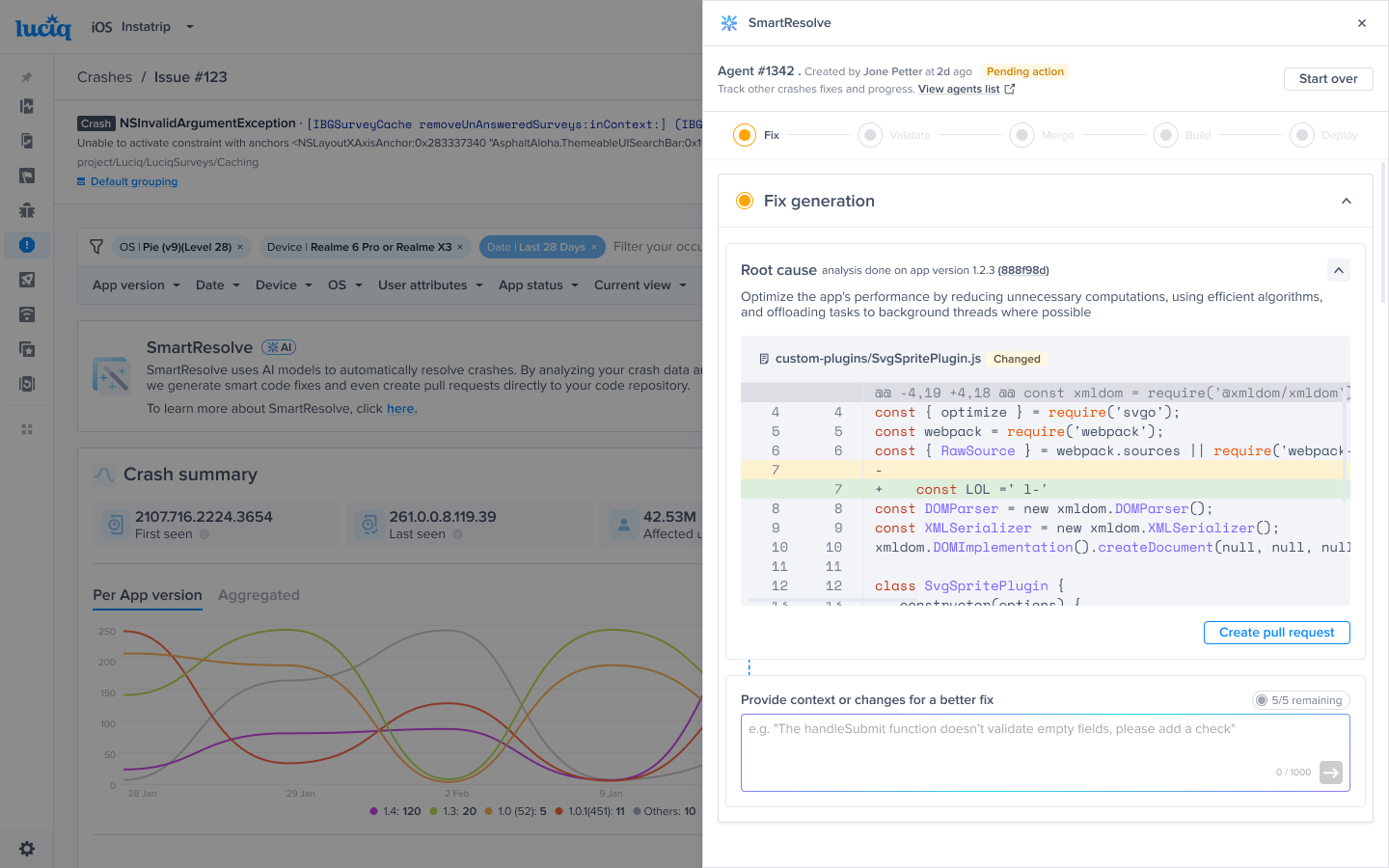The width and height of the screenshot is (1389, 868).
Task: Click the external link icon next to View agents list
Action: [1010, 89]
